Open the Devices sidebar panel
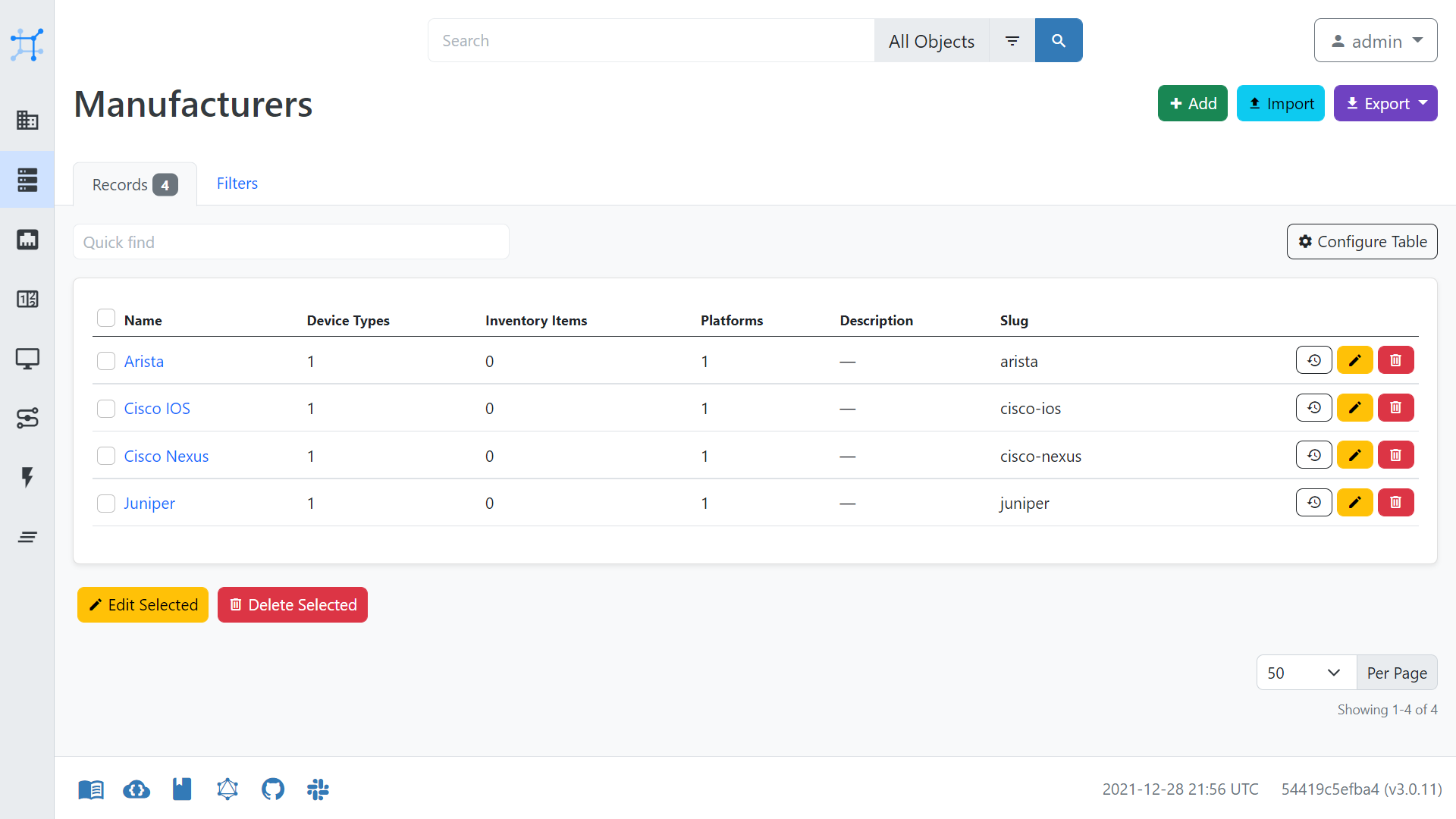Viewport: 1456px width, 819px height. 27,179
